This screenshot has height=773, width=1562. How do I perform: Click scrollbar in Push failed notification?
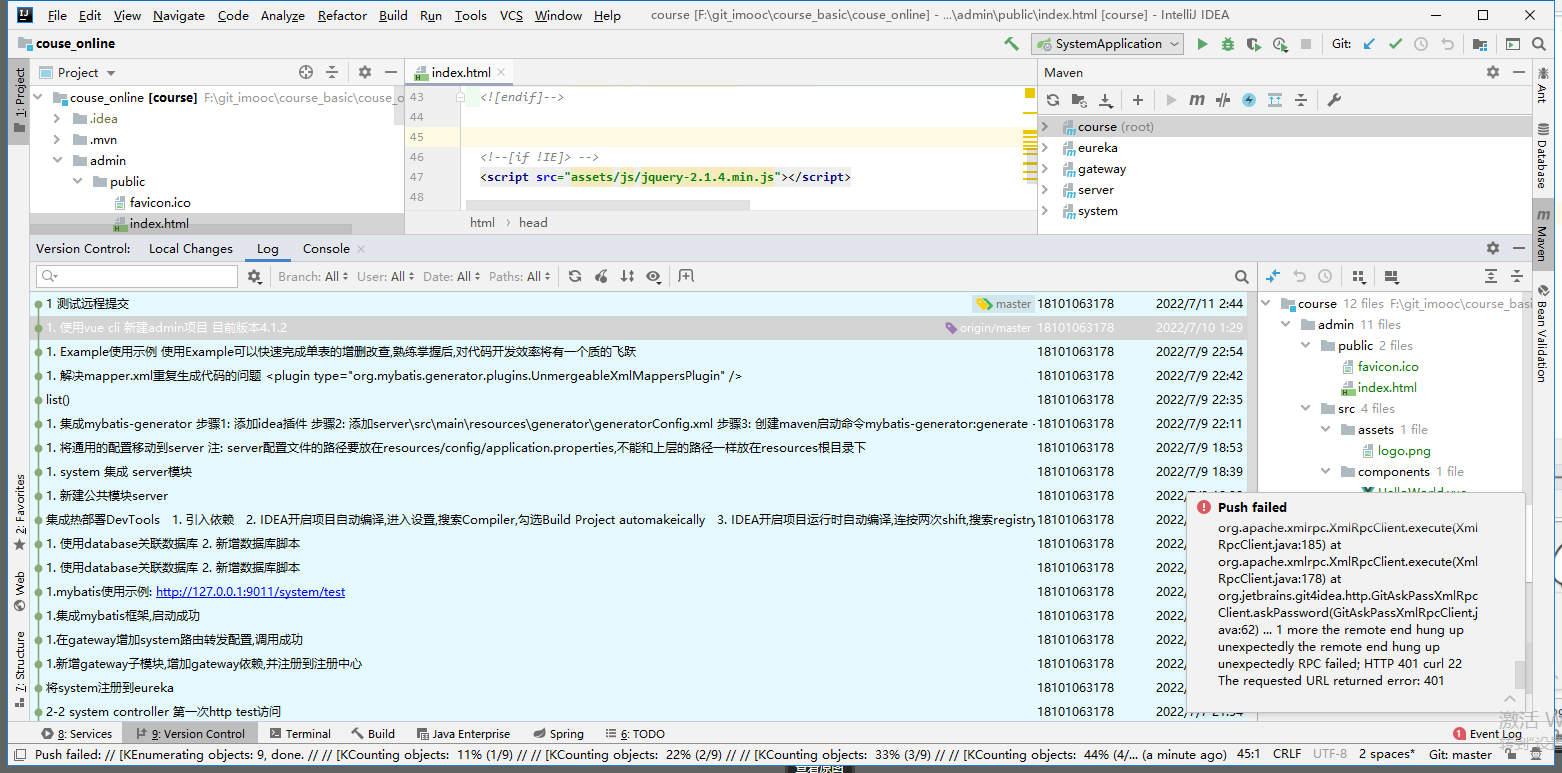pyautogui.click(x=1520, y=674)
